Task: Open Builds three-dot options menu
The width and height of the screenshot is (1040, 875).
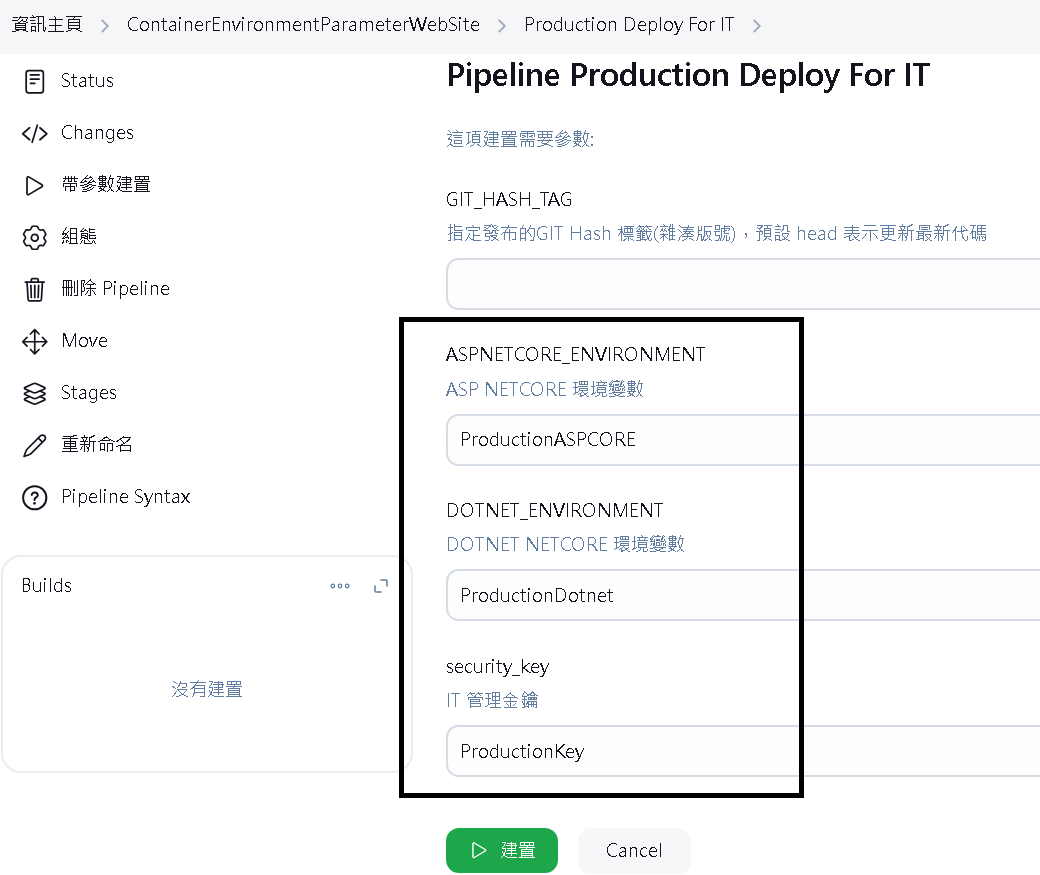Action: (340, 586)
